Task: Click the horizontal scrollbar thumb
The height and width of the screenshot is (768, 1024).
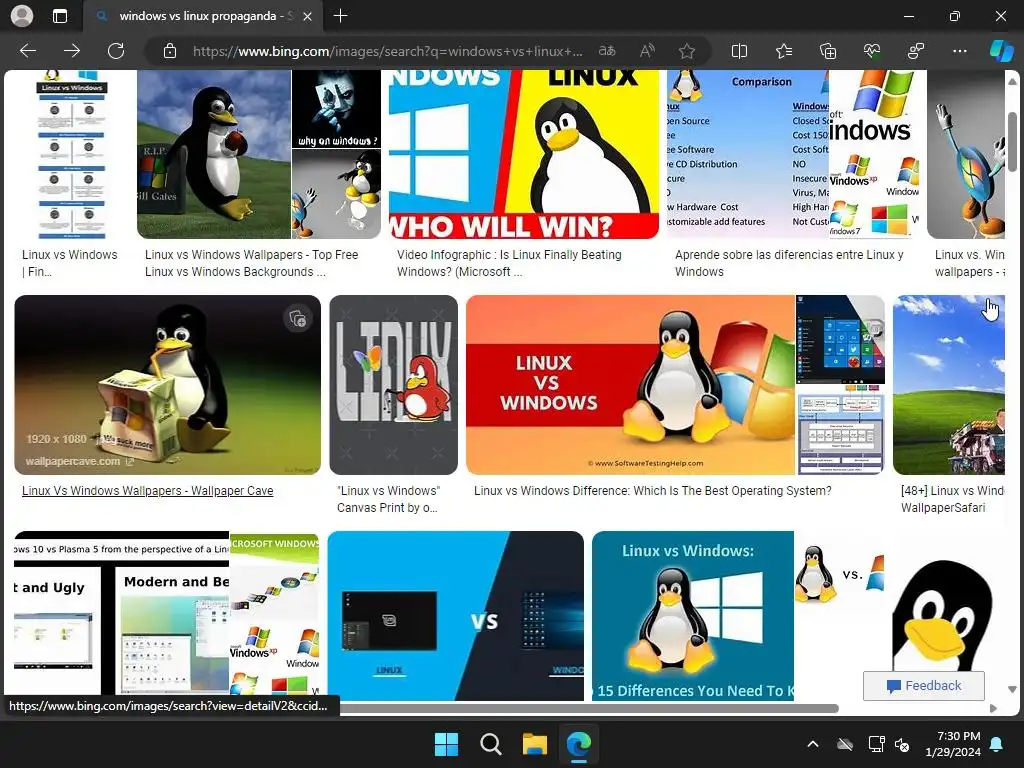Action: point(589,709)
